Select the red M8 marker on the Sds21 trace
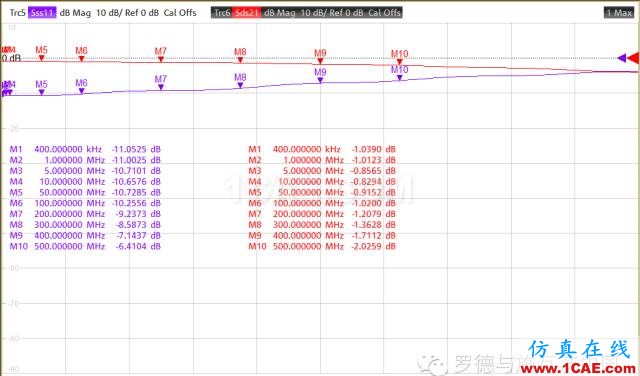 point(240,60)
